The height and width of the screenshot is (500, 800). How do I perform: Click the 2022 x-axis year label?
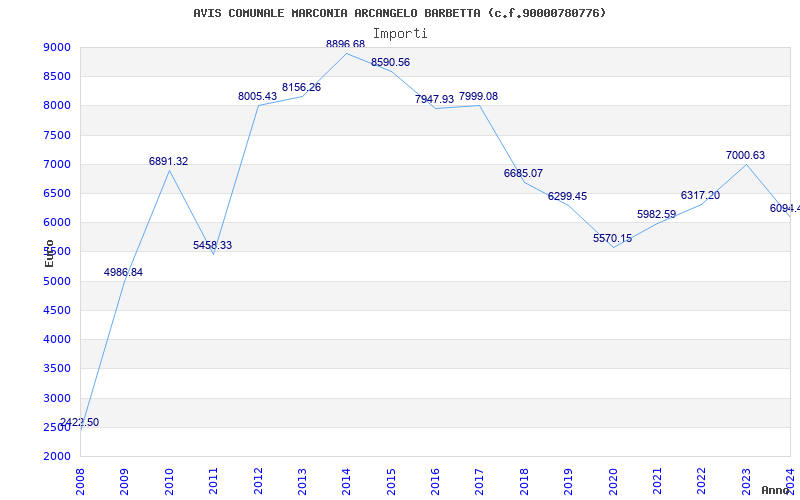[702, 482]
